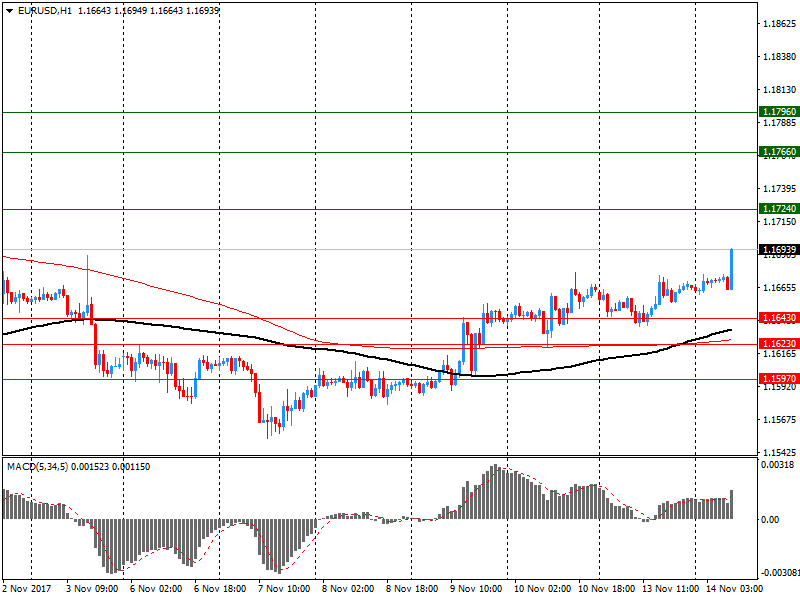Viewport: 800px width, 600px height.
Task: Select the EURUSD,H1 chart title text
Action: click(x=44, y=11)
